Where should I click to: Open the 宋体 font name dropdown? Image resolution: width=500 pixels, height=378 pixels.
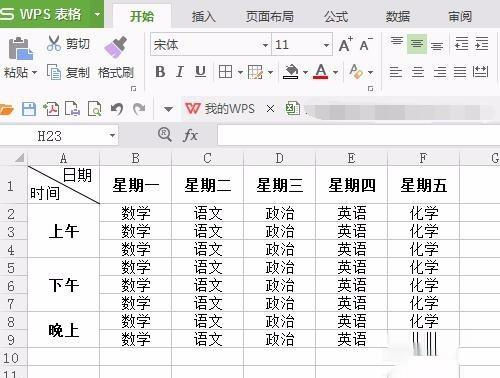pos(265,45)
